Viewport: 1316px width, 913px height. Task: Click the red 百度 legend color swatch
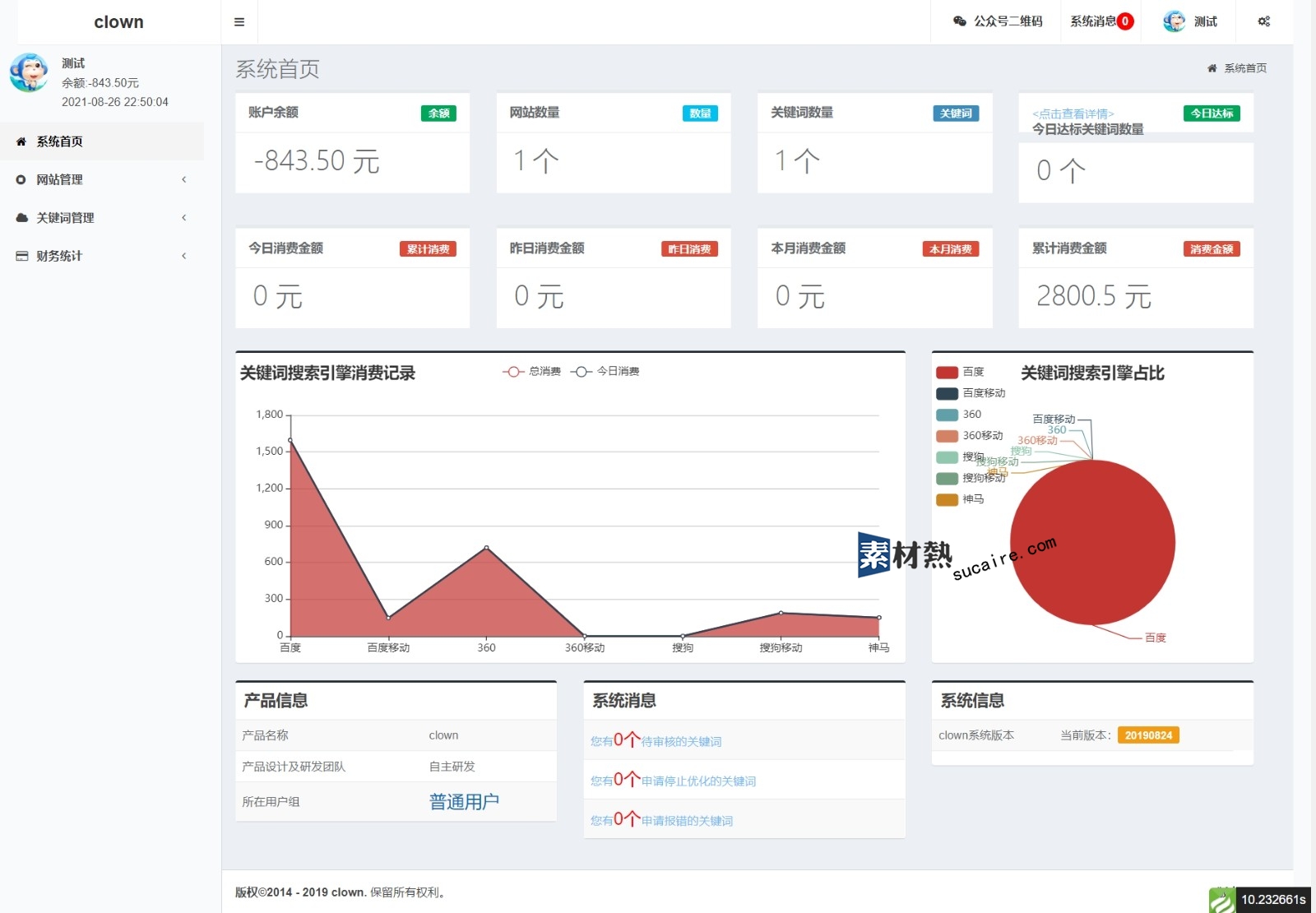947,372
